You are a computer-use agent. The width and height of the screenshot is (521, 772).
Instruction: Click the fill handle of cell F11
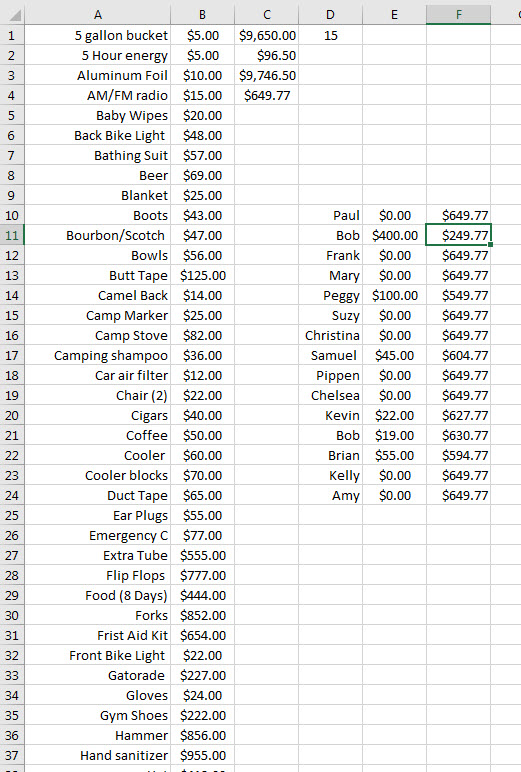tap(490, 245)
